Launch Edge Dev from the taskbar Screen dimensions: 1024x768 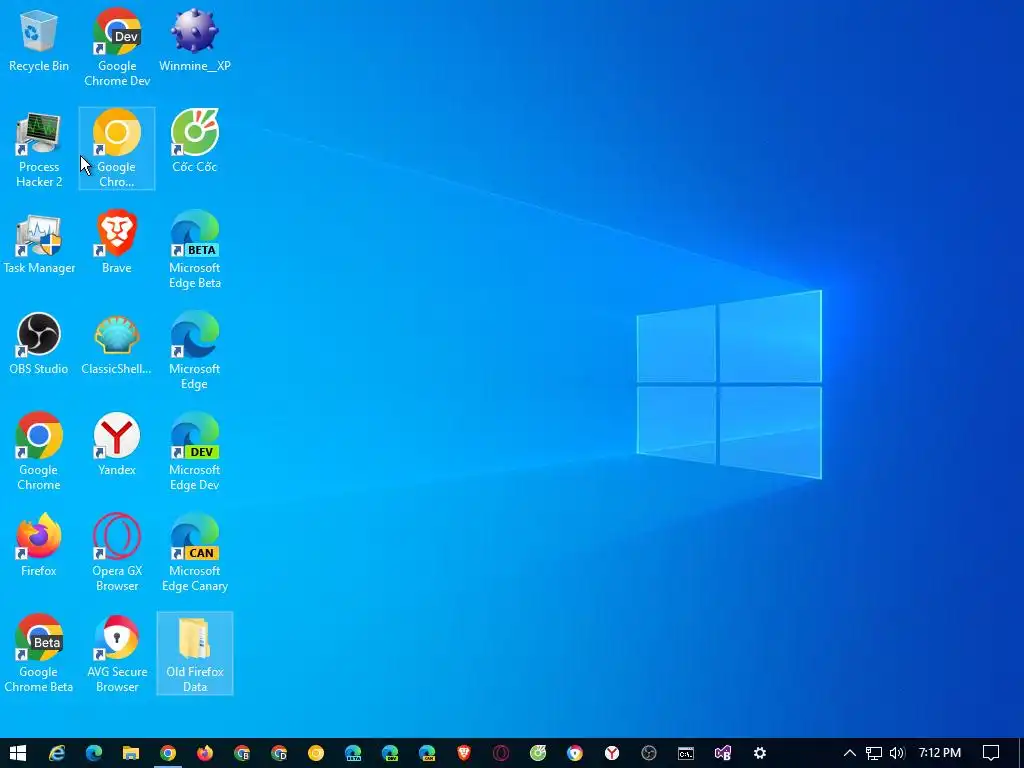[390, 753]
